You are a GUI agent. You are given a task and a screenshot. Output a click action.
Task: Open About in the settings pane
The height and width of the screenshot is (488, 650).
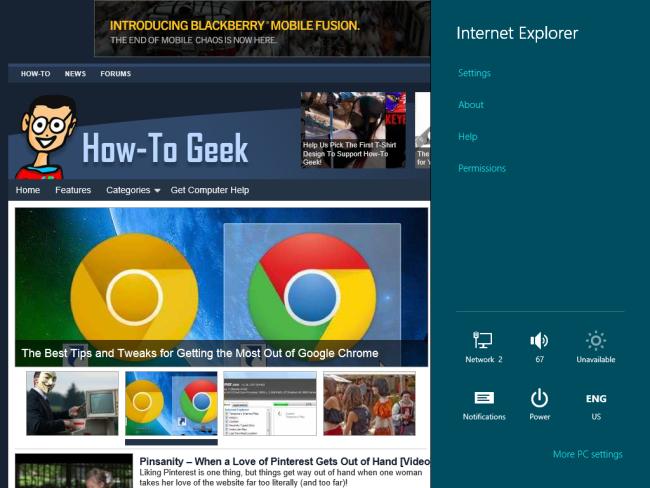471,104
